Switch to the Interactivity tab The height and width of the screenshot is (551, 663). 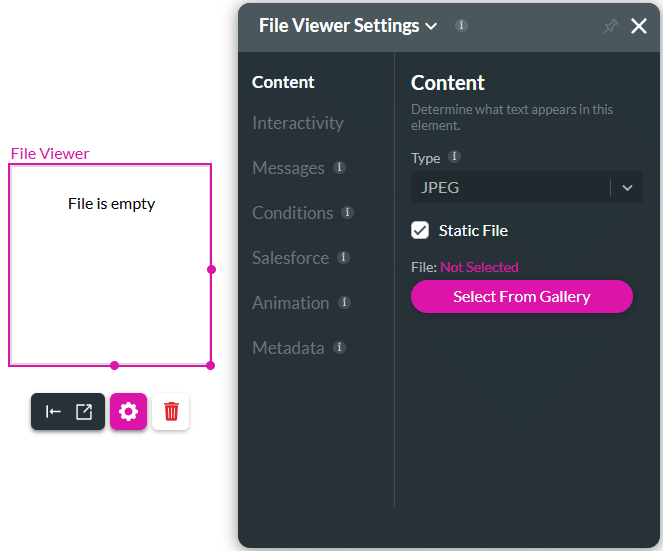coord(298,123)
